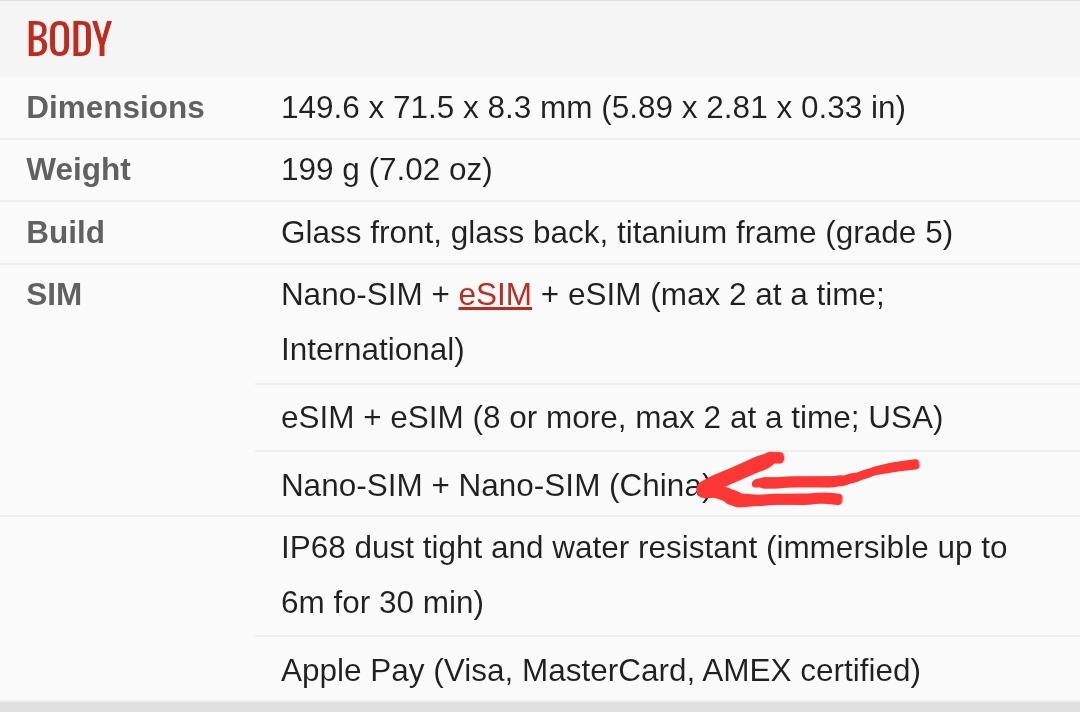Image resolution: width=1080 pixels, height=712 pixels.
Task: Click the 7.02 oz weight text
Action: point(430,170)
